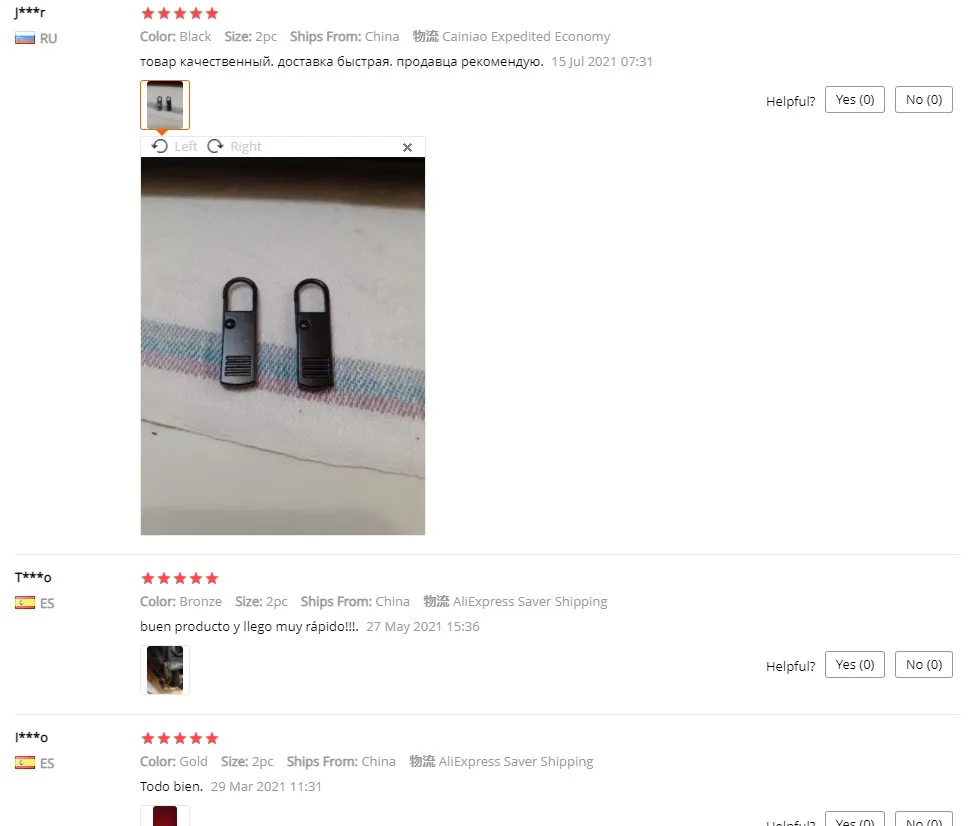
Task: Mark the J***r review not helpful
Action: point(924,99)
